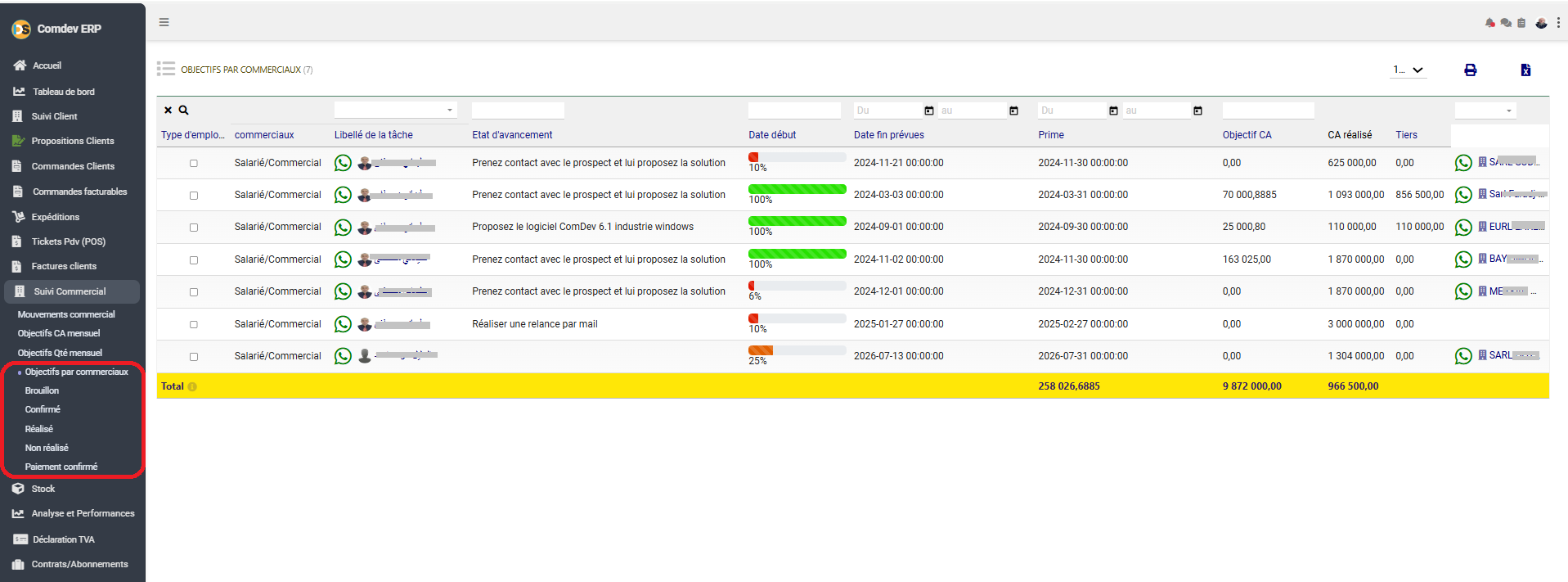Viewport: 1568px width, 582px height.
Task: Click commercial WhatsApp icon in 2024-11-02 row
Action: coord(343,259)
